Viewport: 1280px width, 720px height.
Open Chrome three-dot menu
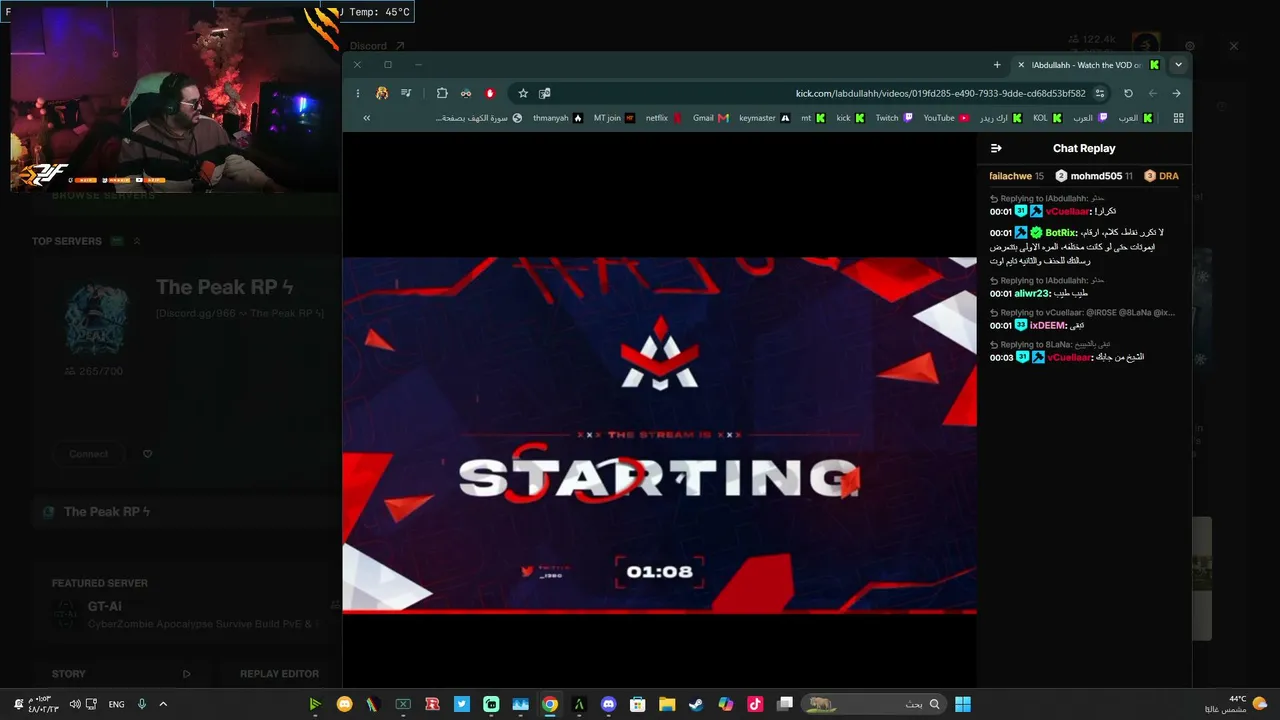(x=358, y=93)
